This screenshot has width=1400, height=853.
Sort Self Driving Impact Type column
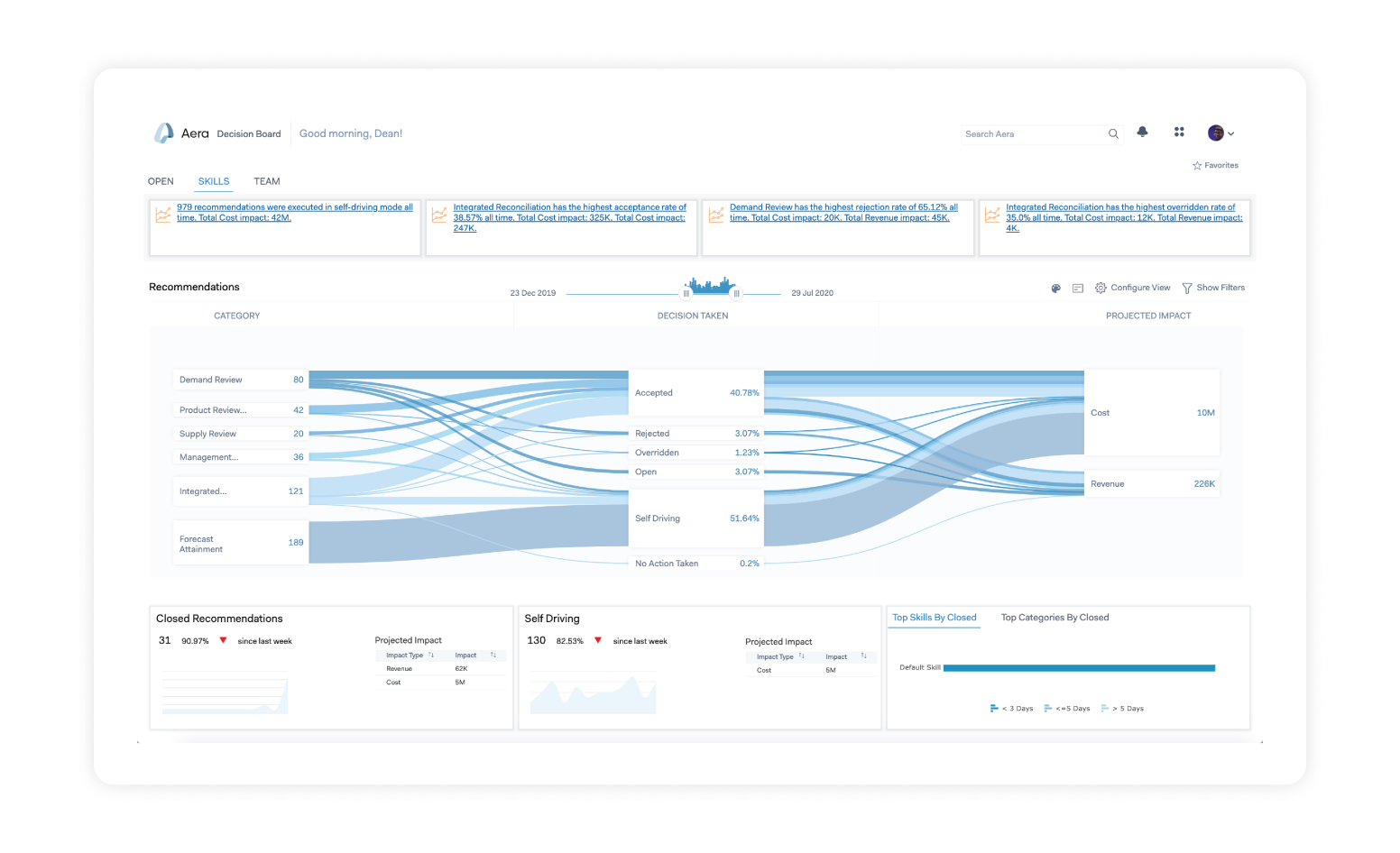[x=801, y=656]
